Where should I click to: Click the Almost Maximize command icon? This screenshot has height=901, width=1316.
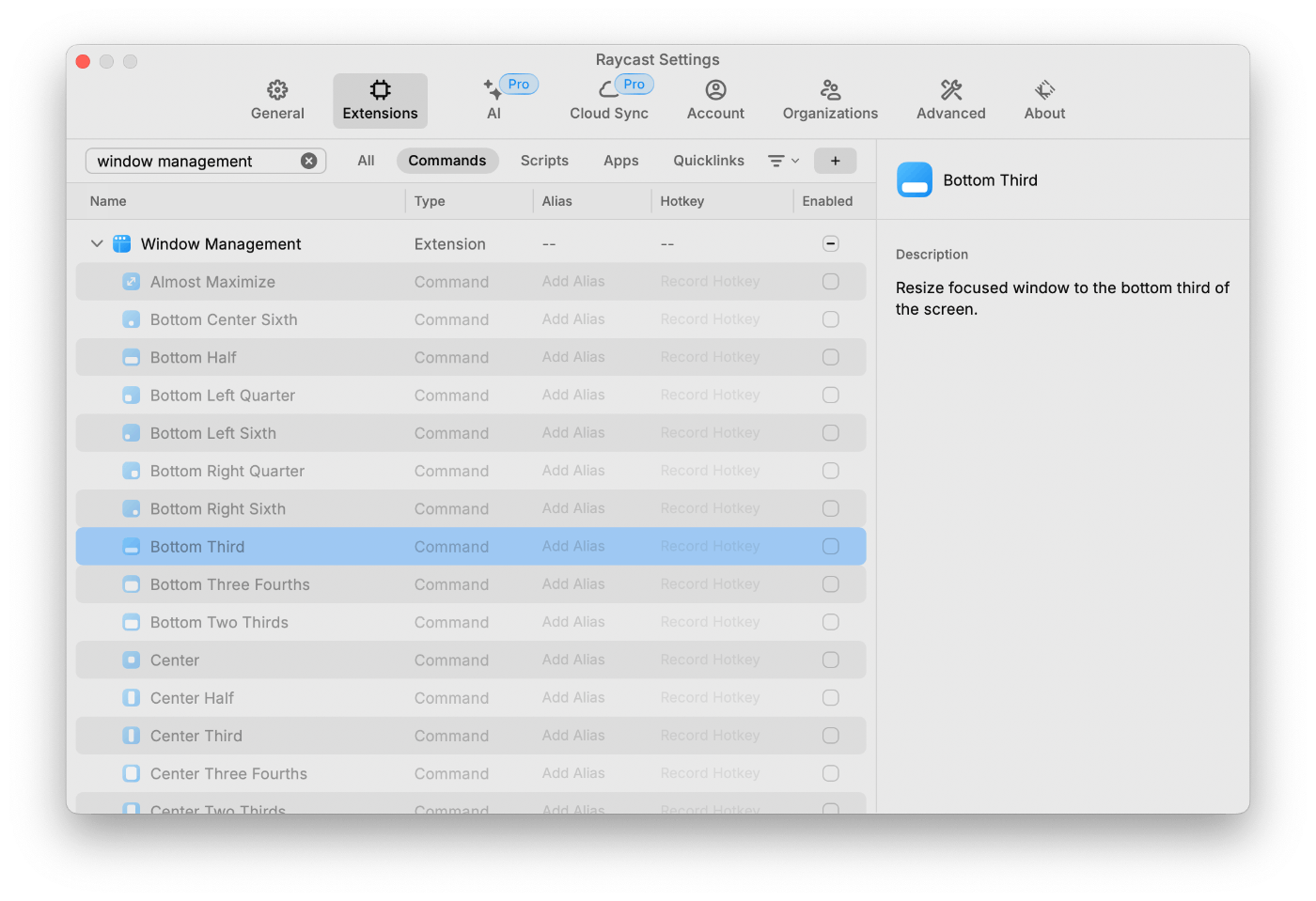tap(132, 282)
